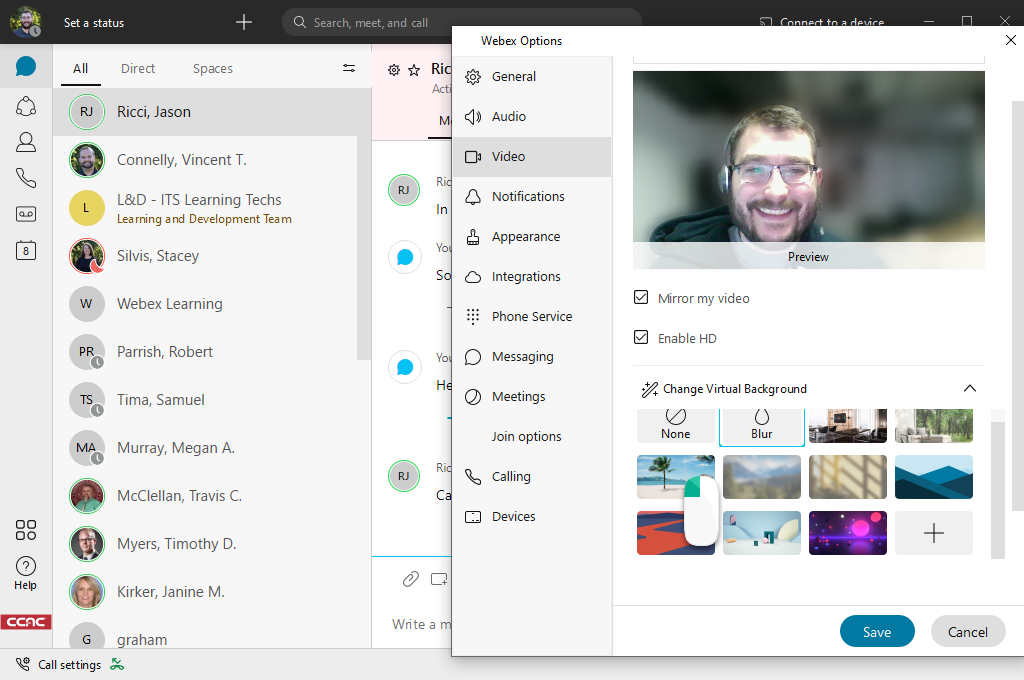Click the paperclip attachment icon
The height and width of the screenshot is (680, 1024).
pyautogui.click(x=410, y=579)
